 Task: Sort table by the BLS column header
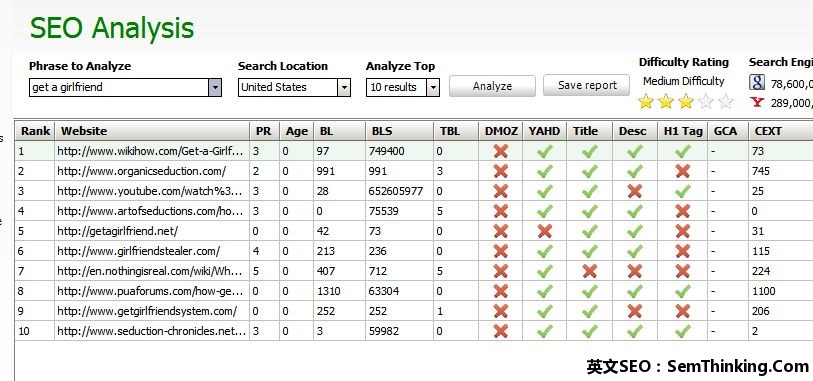399,131
